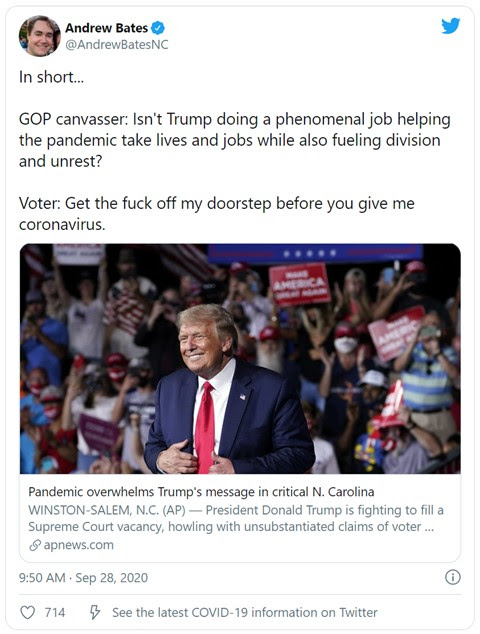Image resolution: width=480 pixels, height=634 pixels.
Task: Click the blue verified badge
Action: (158, 28)
